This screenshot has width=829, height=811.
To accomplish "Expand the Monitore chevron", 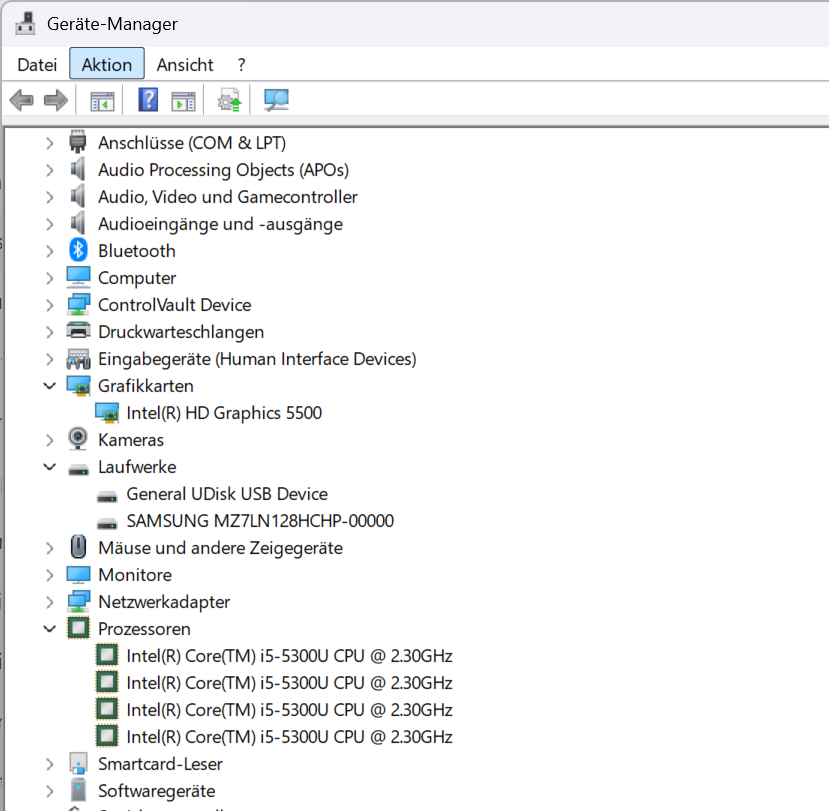I will 49,575.
